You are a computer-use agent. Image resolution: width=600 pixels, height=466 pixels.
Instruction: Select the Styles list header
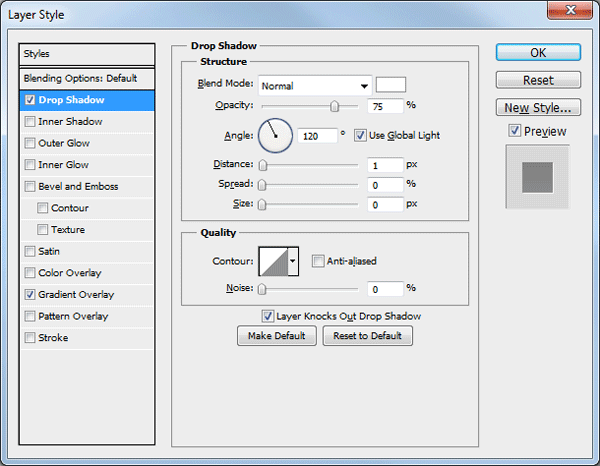click(87, 54)
